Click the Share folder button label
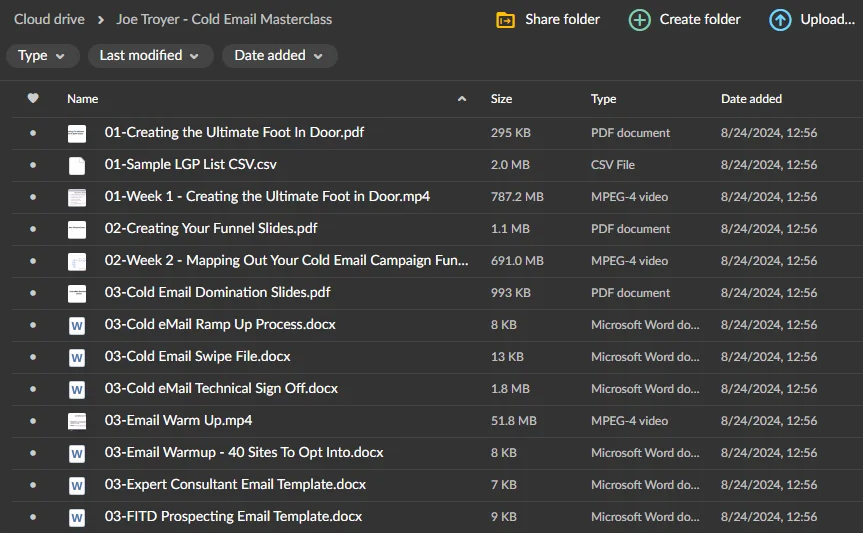This screenshot has width=863, height=533. [562, 19]
